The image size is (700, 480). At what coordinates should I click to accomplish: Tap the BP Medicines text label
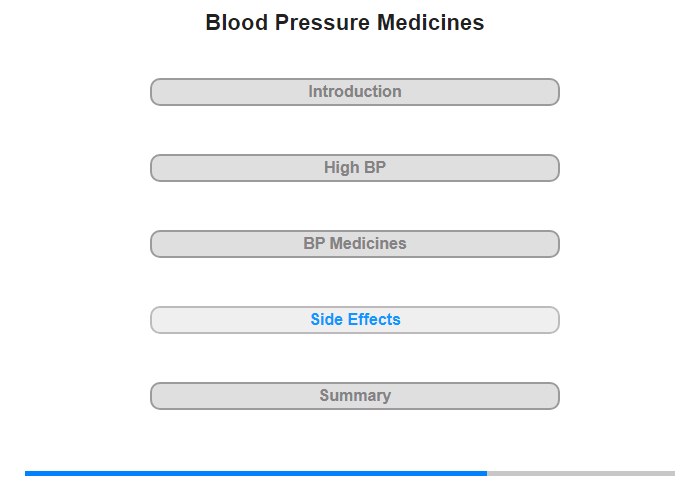355,244
